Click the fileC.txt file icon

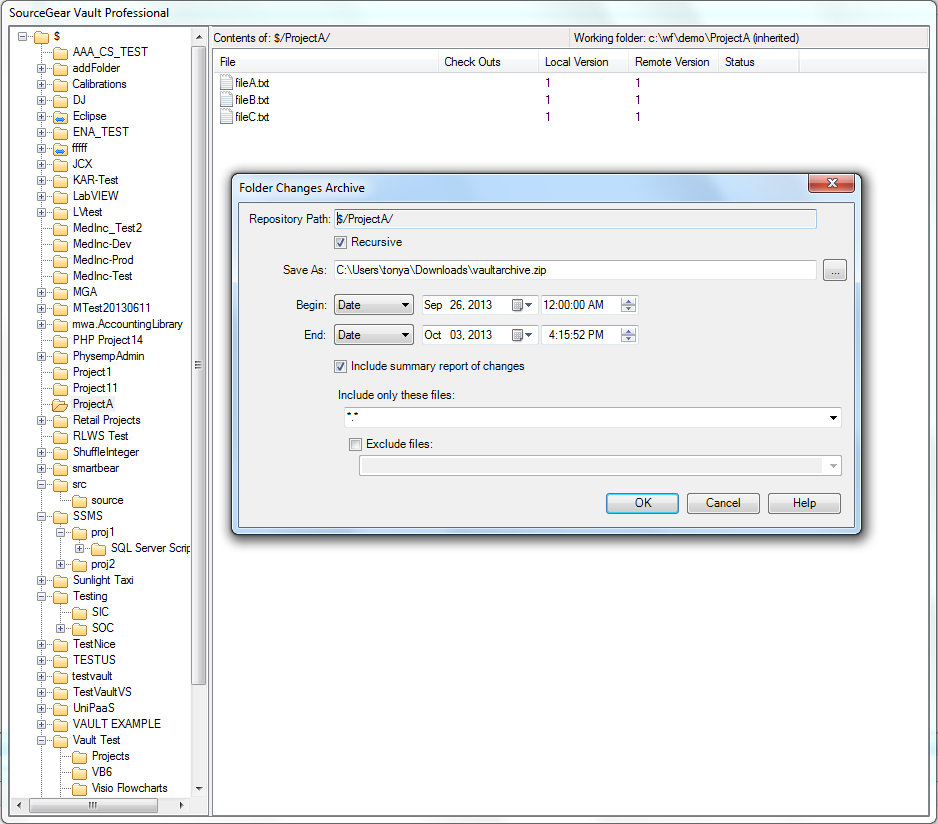[x=226, y=117]
